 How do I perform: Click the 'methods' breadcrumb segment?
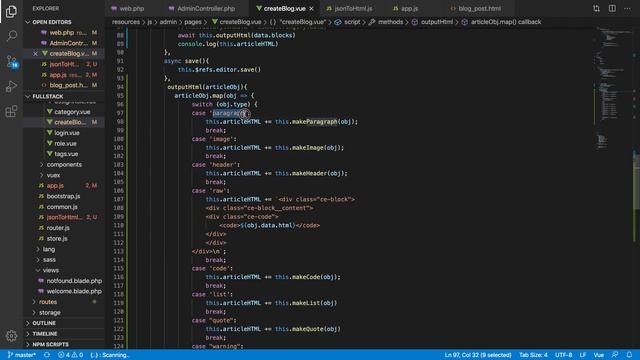click(390, 22)
